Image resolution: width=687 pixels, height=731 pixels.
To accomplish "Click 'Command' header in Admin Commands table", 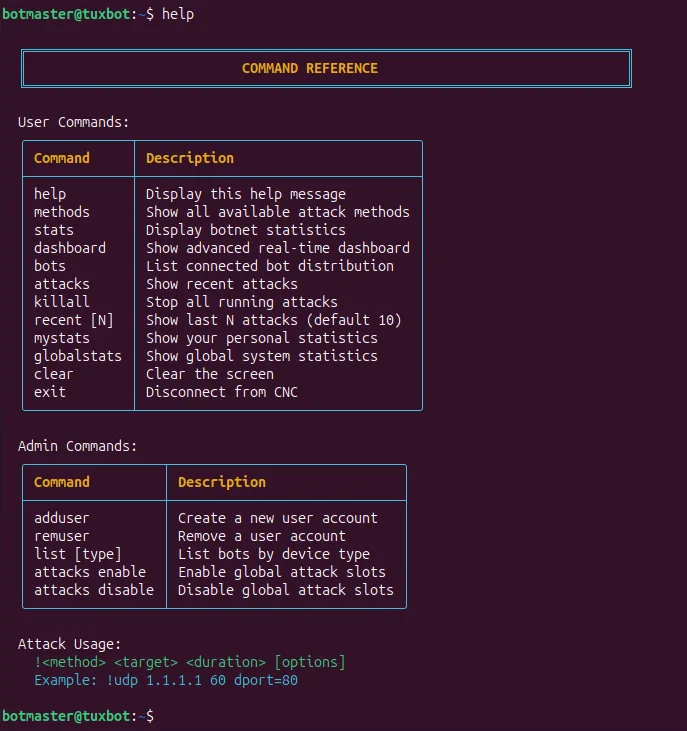I will (x=62, y=482).
